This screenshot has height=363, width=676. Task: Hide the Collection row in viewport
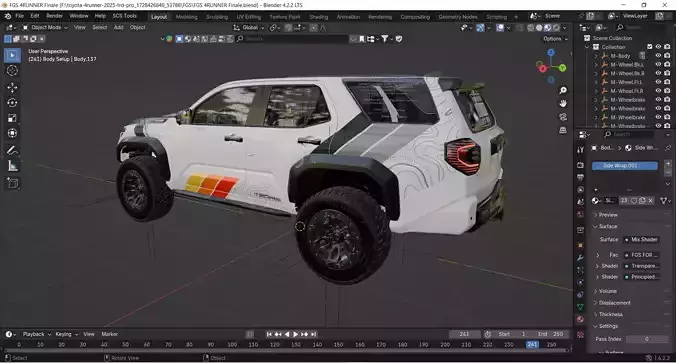point(658,47)
